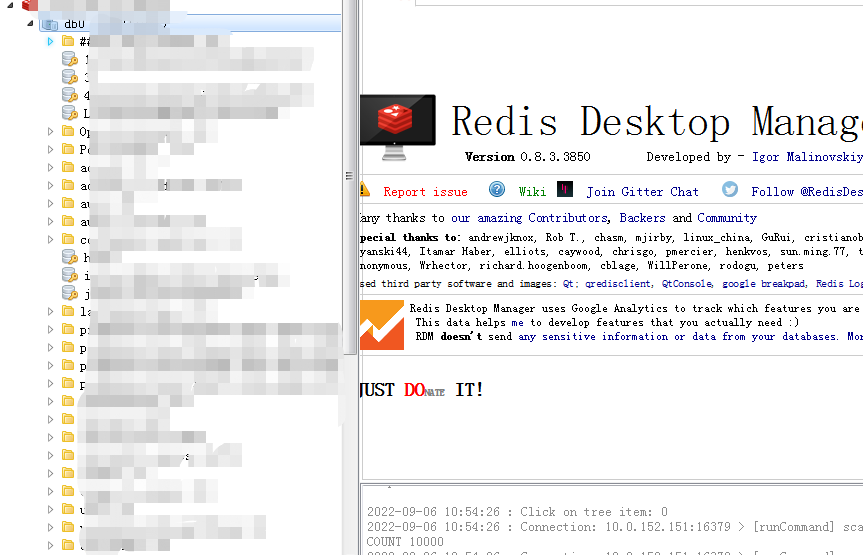
Task: Click the 'Redis Desktop Manager' title heading
Action: coord(657,122)
